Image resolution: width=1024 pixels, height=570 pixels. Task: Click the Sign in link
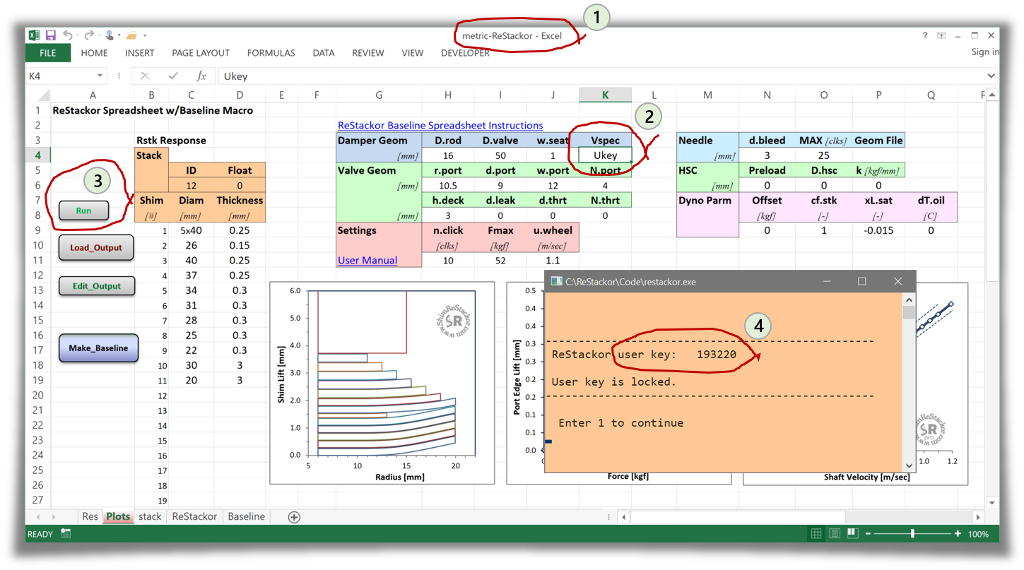(985, 52)
